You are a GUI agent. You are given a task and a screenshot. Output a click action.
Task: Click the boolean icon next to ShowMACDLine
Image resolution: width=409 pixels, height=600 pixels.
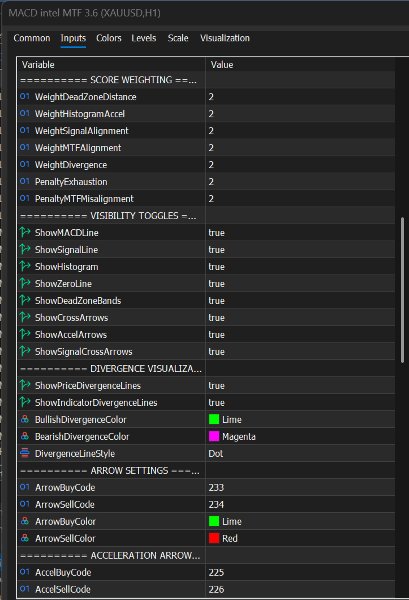pos(25,232)
